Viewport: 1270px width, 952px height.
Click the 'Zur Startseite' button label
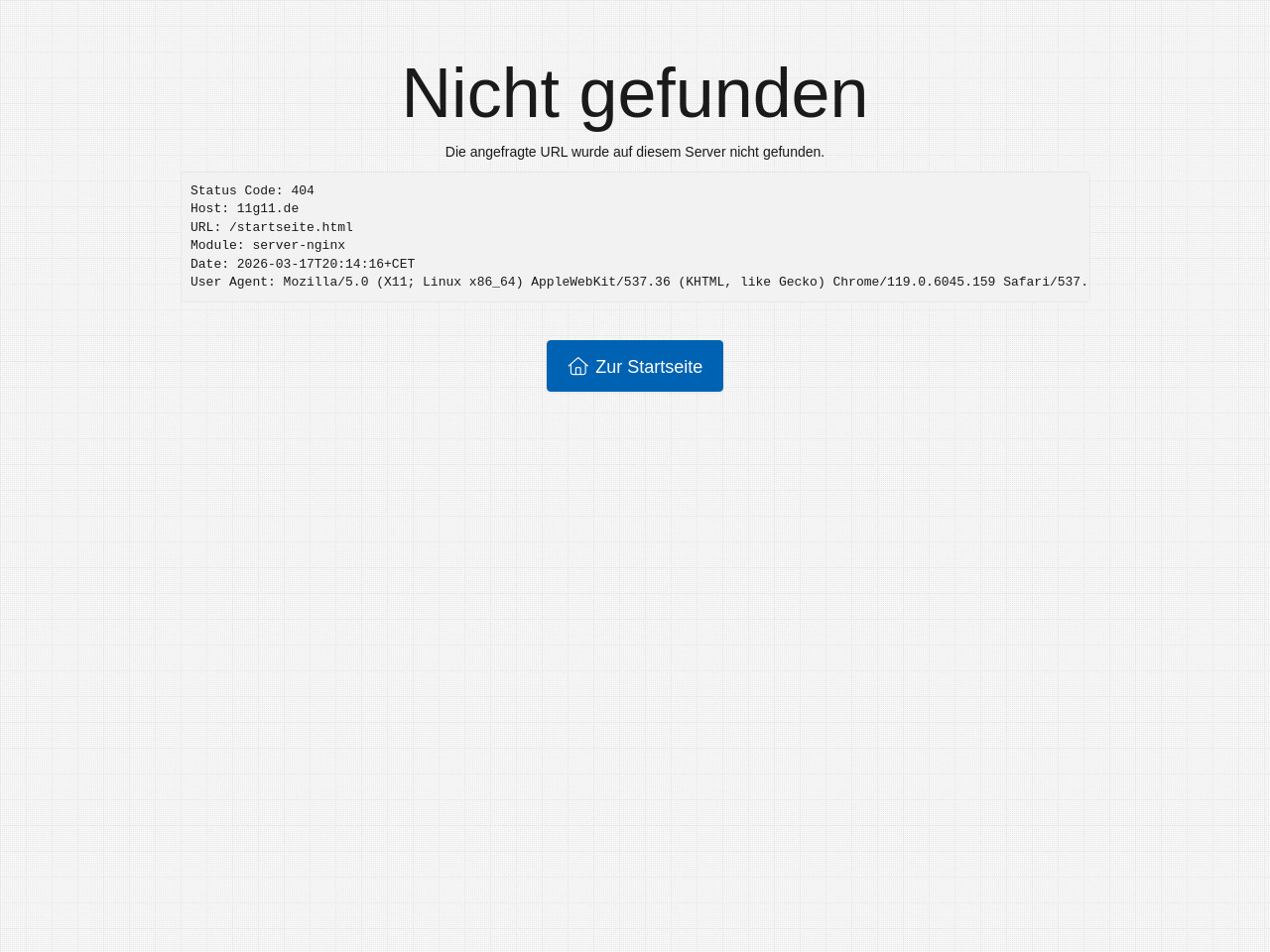click(649, 367)
